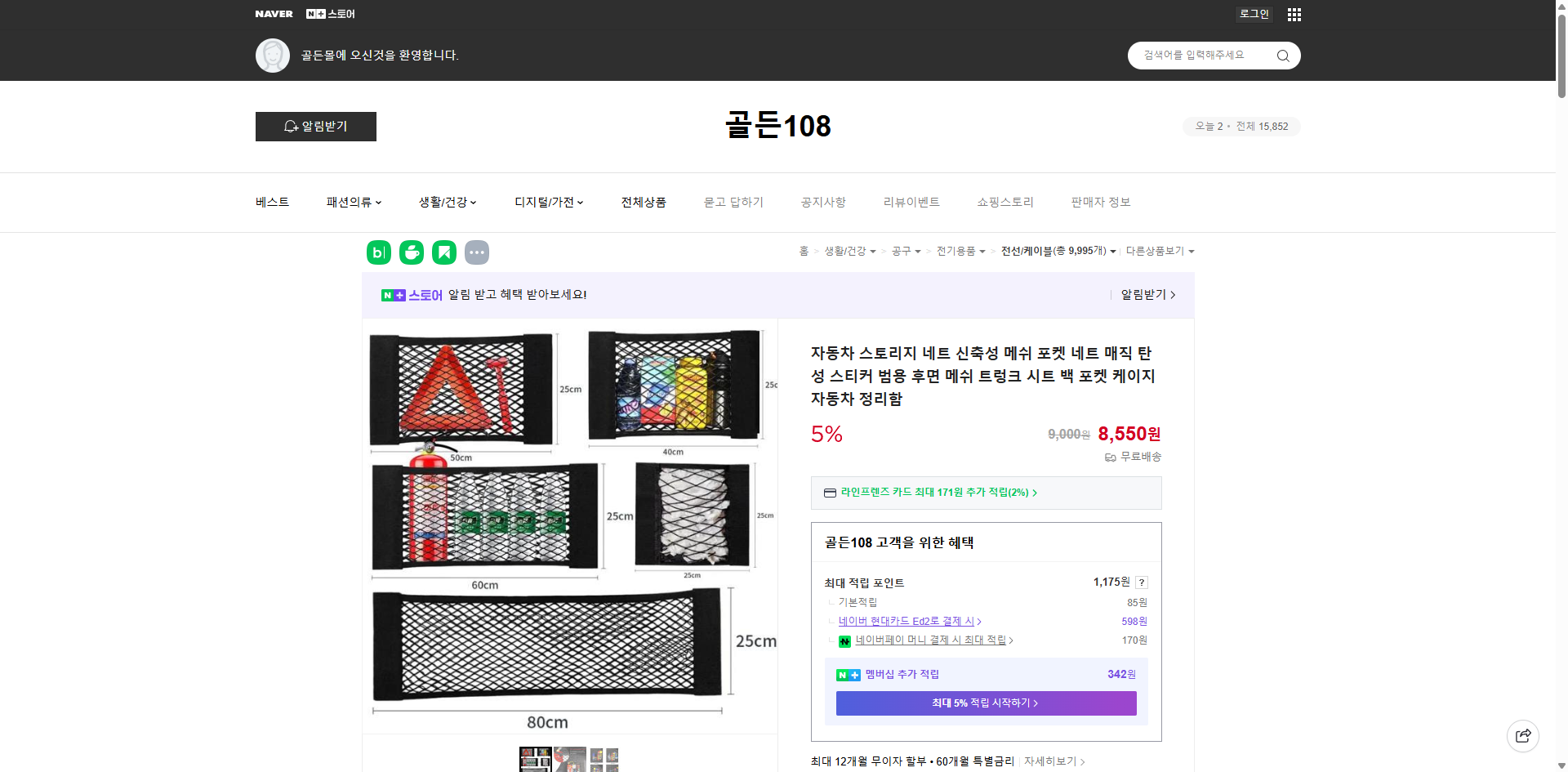The height and width of the screenshot is (772, 1568).
Task: Open the apps grid icon at top right
Action: pyautogui.click(x=1294, y=14)
